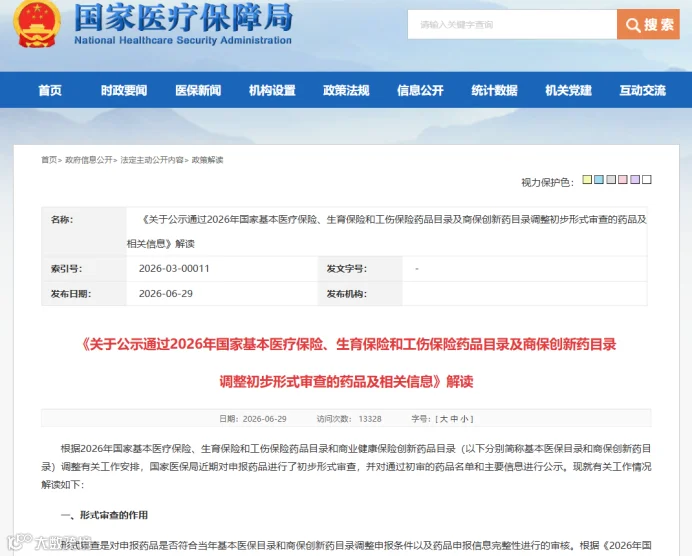Set font size to 中
The width and height of the screenshot is (692, 557).
[454, 419]
